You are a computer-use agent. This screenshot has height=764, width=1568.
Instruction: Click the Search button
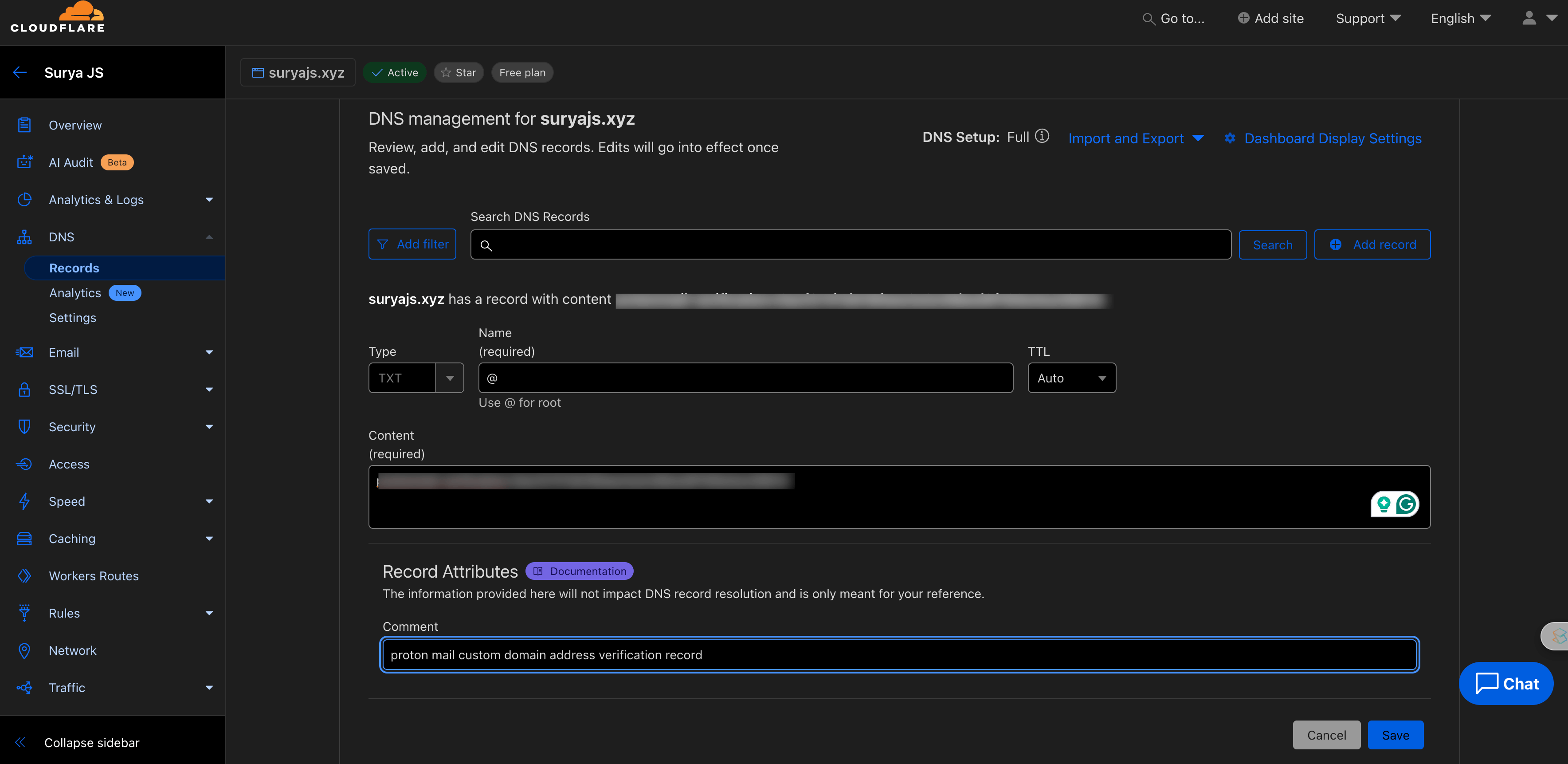1273,245
